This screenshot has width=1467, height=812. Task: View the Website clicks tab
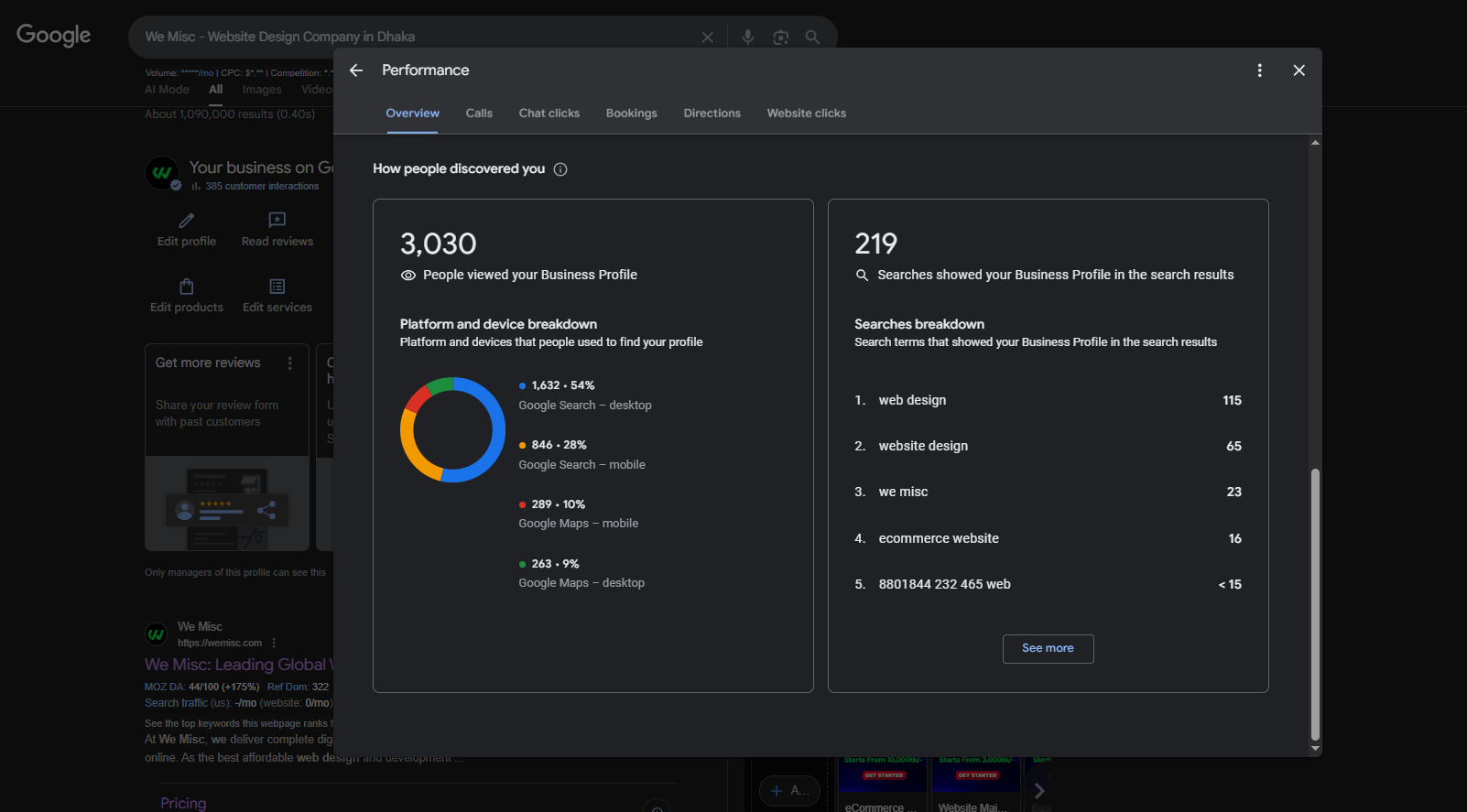tap(807, 114)
